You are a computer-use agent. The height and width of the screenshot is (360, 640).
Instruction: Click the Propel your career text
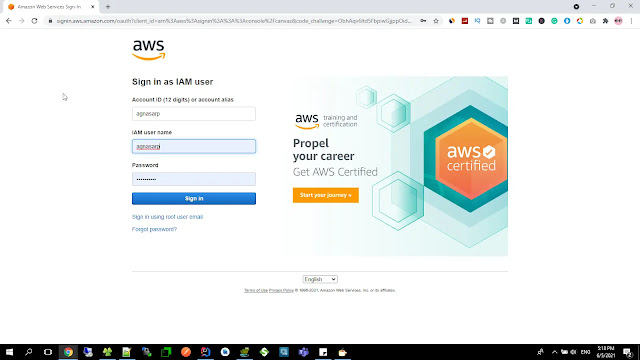tap(324, 149)
